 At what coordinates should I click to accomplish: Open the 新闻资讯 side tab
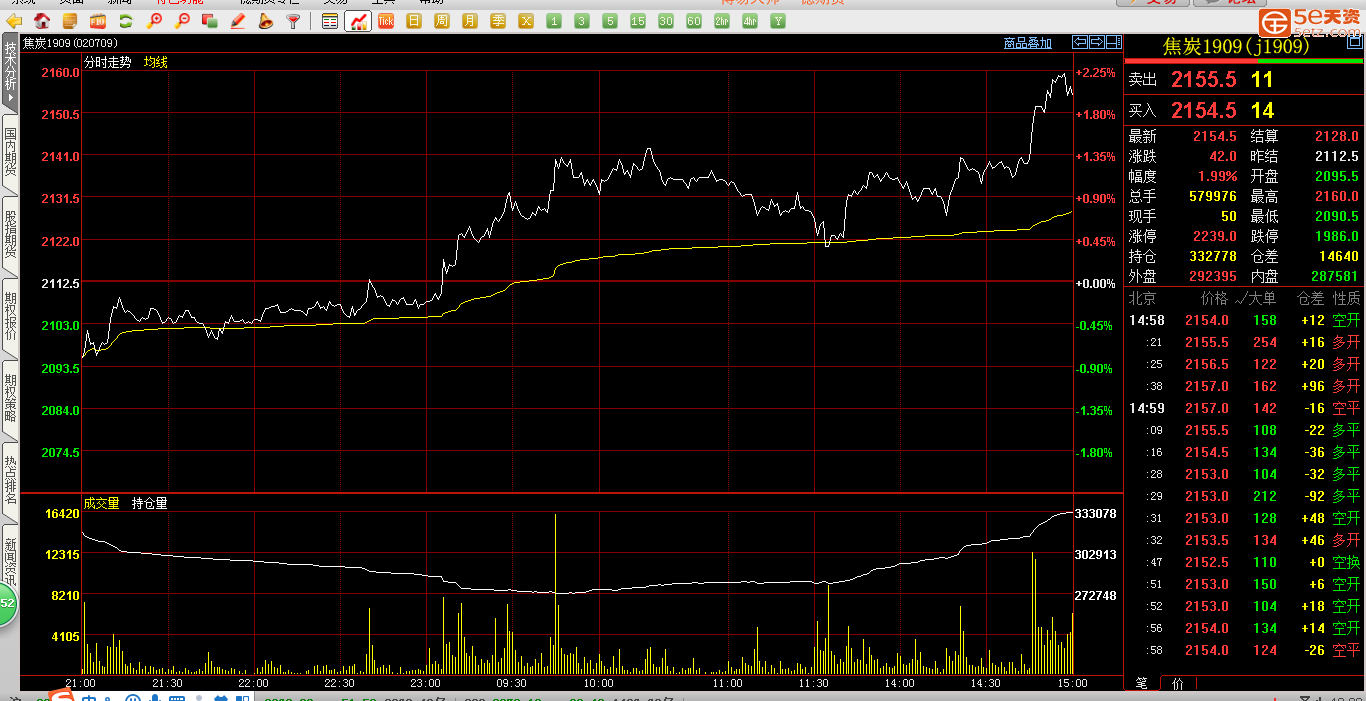click(10, 560)
